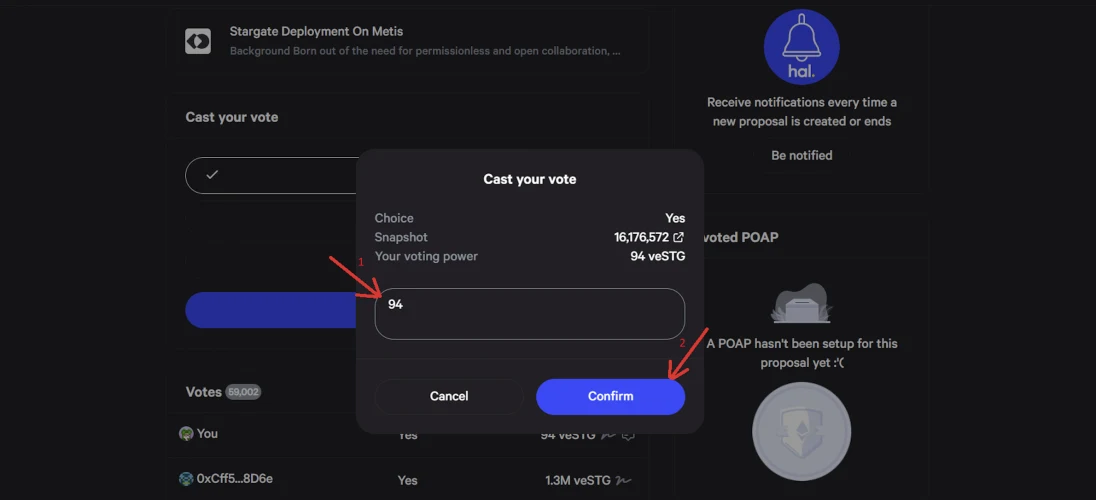Confirm the vote in the dialog

point(610,397)
